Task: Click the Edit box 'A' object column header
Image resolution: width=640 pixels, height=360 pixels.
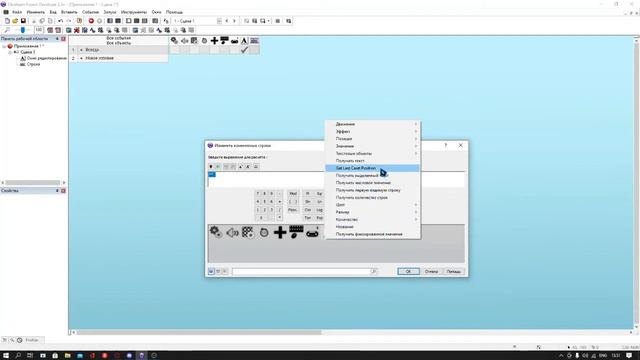Action: [x=244, y=40]
